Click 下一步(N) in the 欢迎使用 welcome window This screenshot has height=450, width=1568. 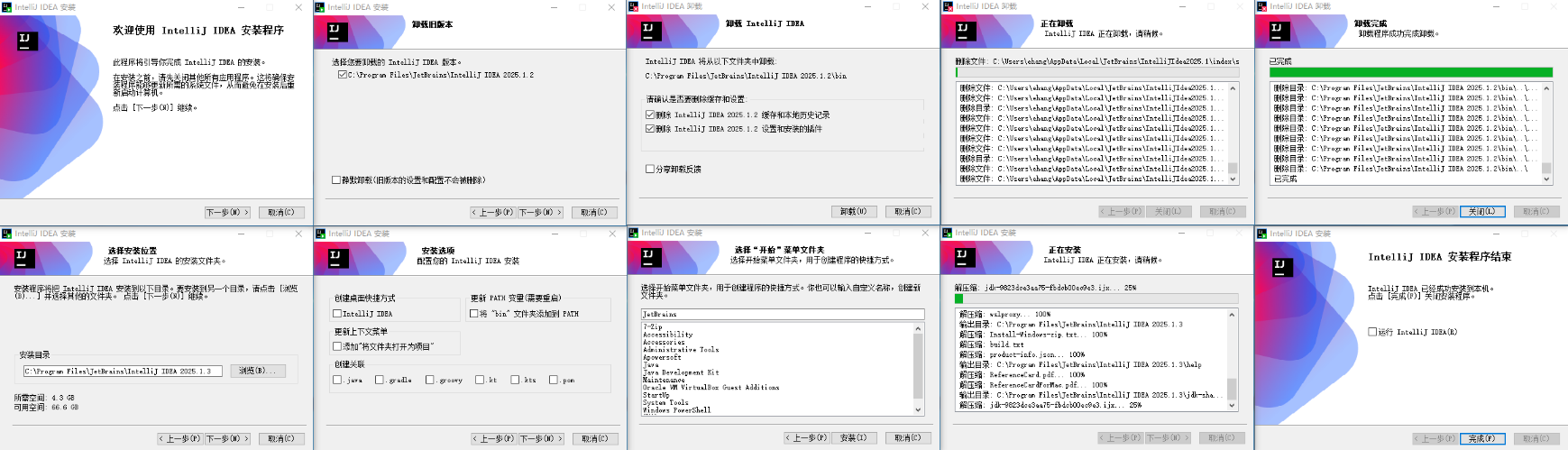[227, 212]
